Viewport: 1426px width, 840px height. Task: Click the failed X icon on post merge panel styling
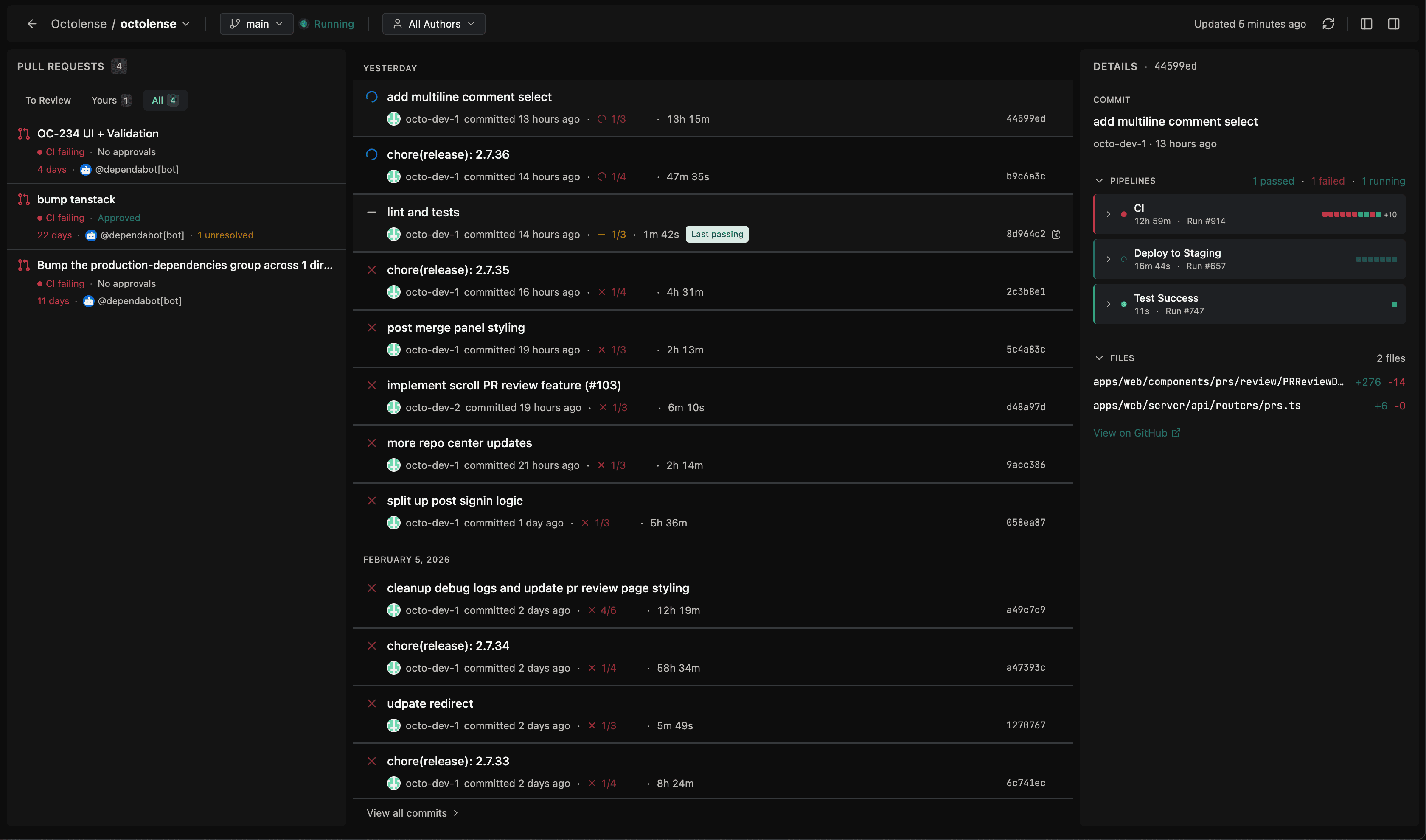(x=372, y=327)
